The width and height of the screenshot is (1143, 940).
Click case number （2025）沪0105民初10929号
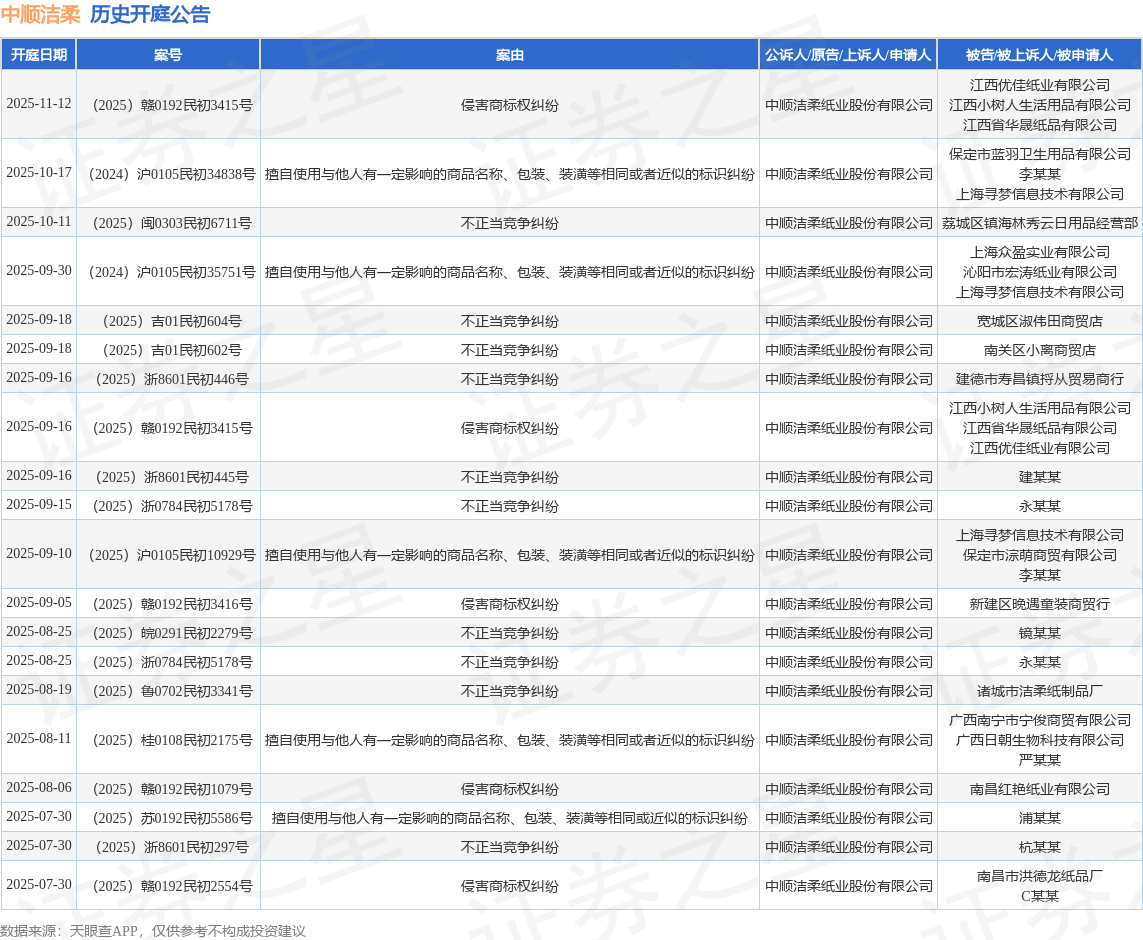[168, 555]
